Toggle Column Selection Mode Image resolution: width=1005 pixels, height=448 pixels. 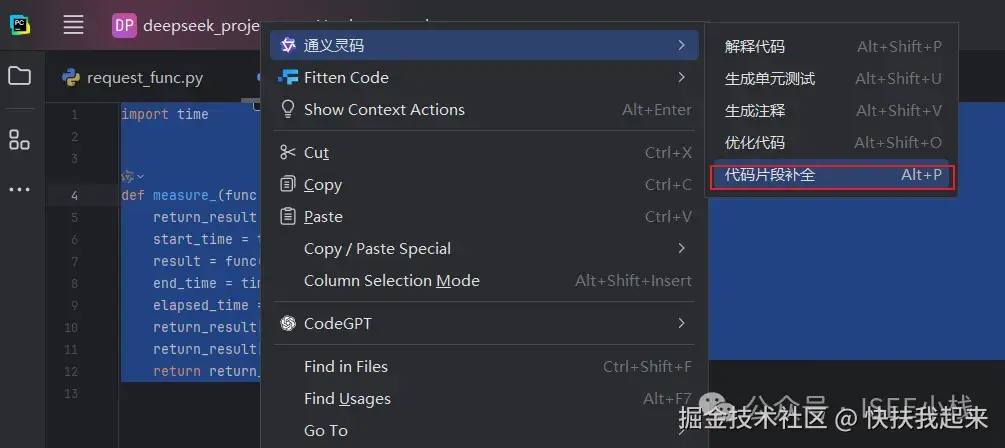coord(392,281)
